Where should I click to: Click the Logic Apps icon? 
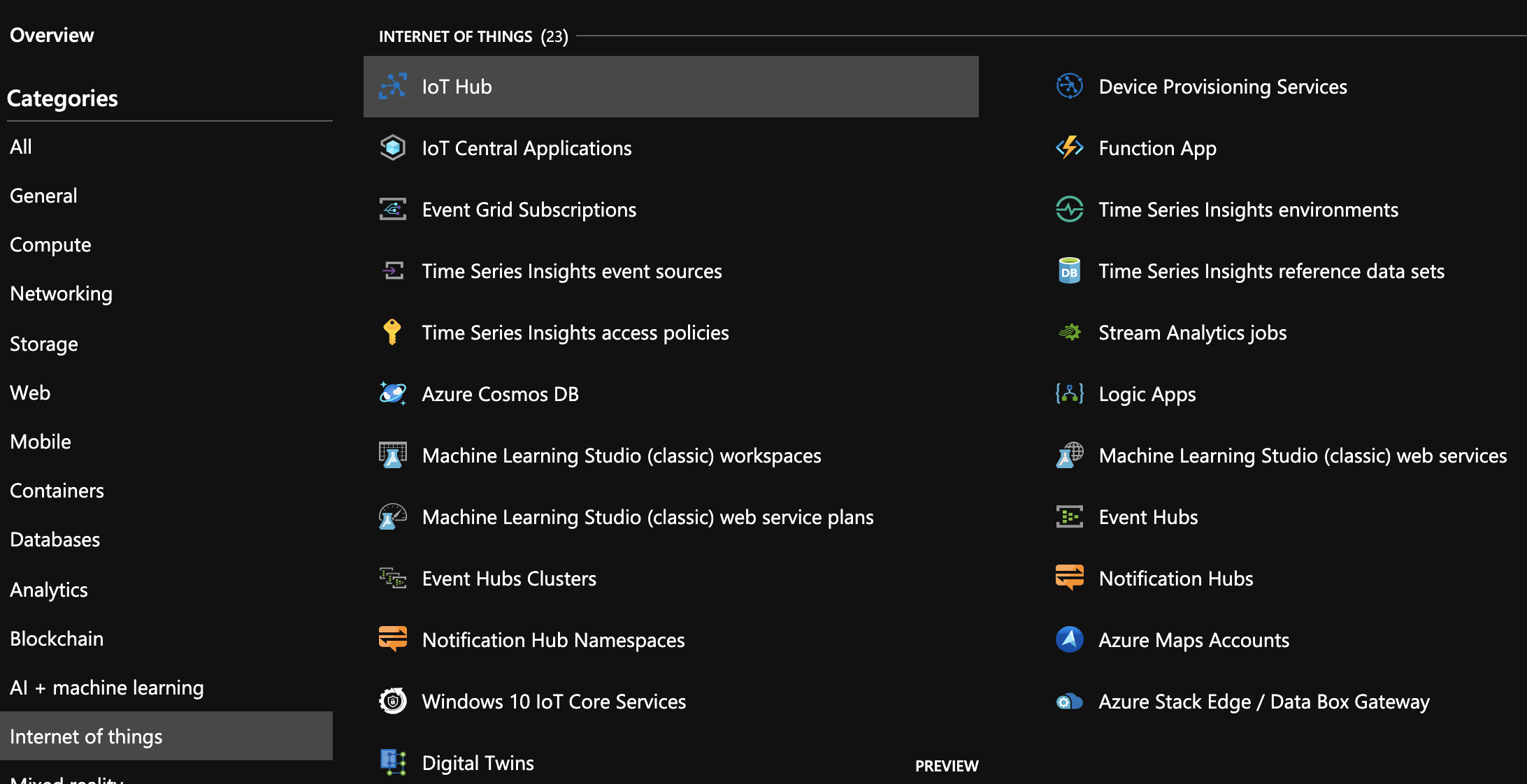pos(1069,393)
